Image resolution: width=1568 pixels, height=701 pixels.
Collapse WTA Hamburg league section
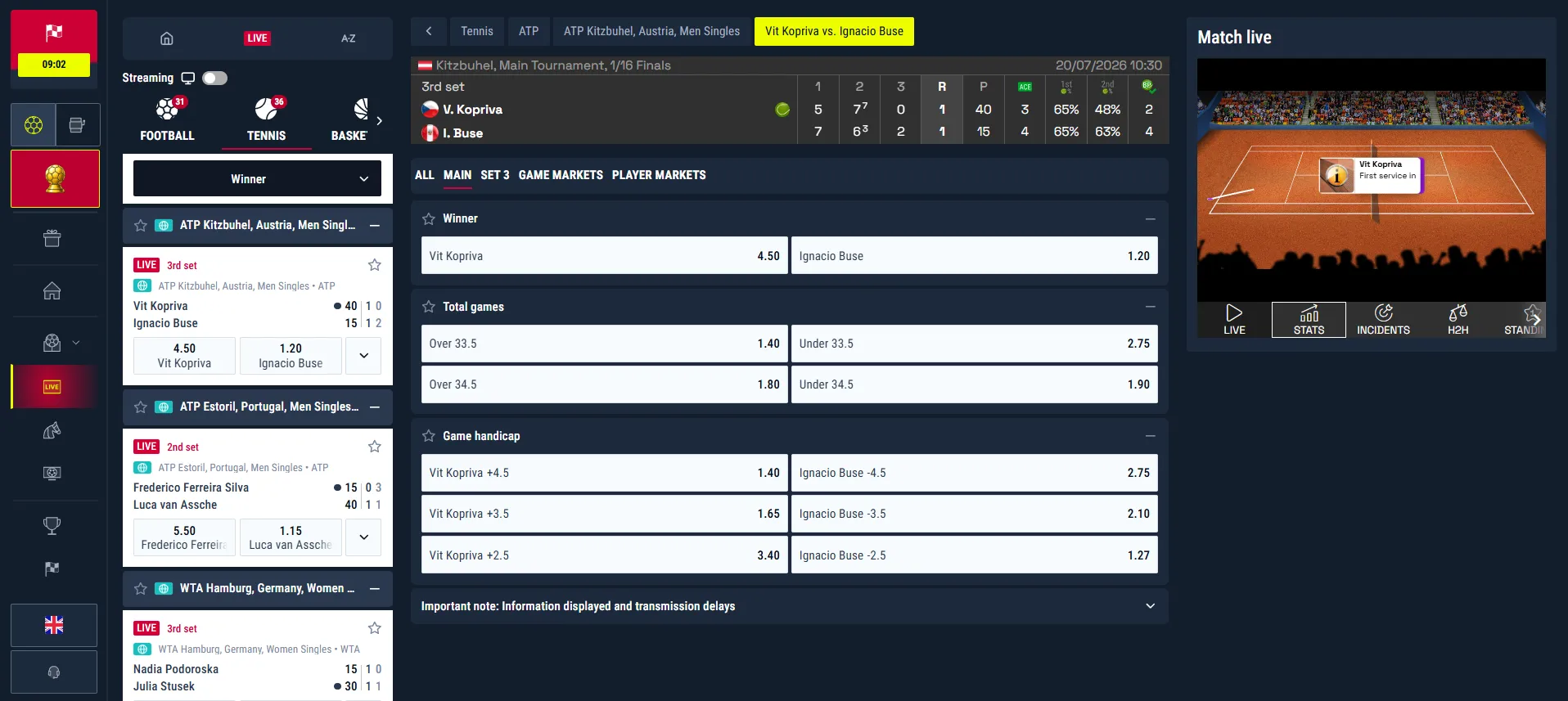click(x=375, y=588)
